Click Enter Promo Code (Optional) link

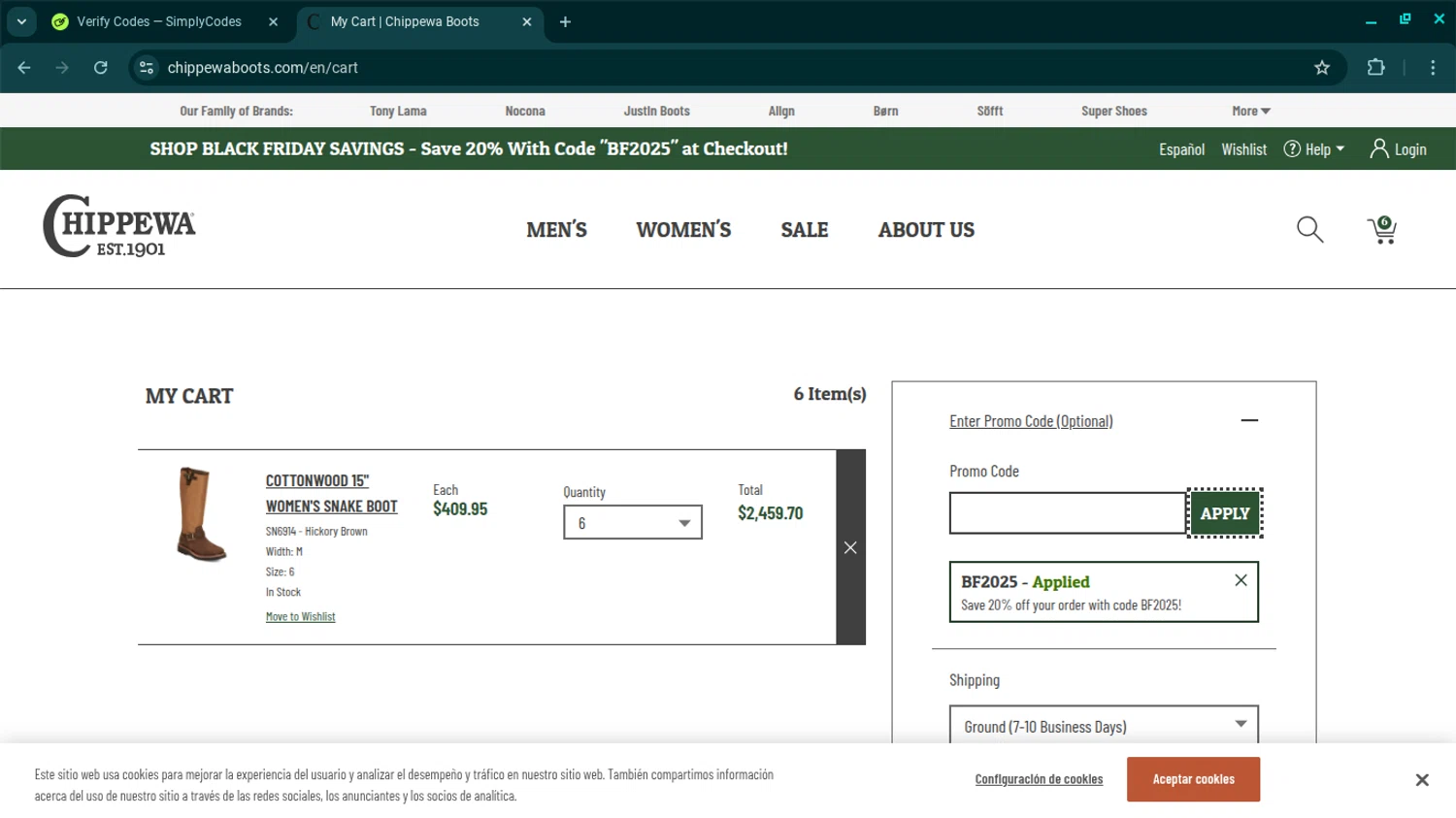(1031, 421)
